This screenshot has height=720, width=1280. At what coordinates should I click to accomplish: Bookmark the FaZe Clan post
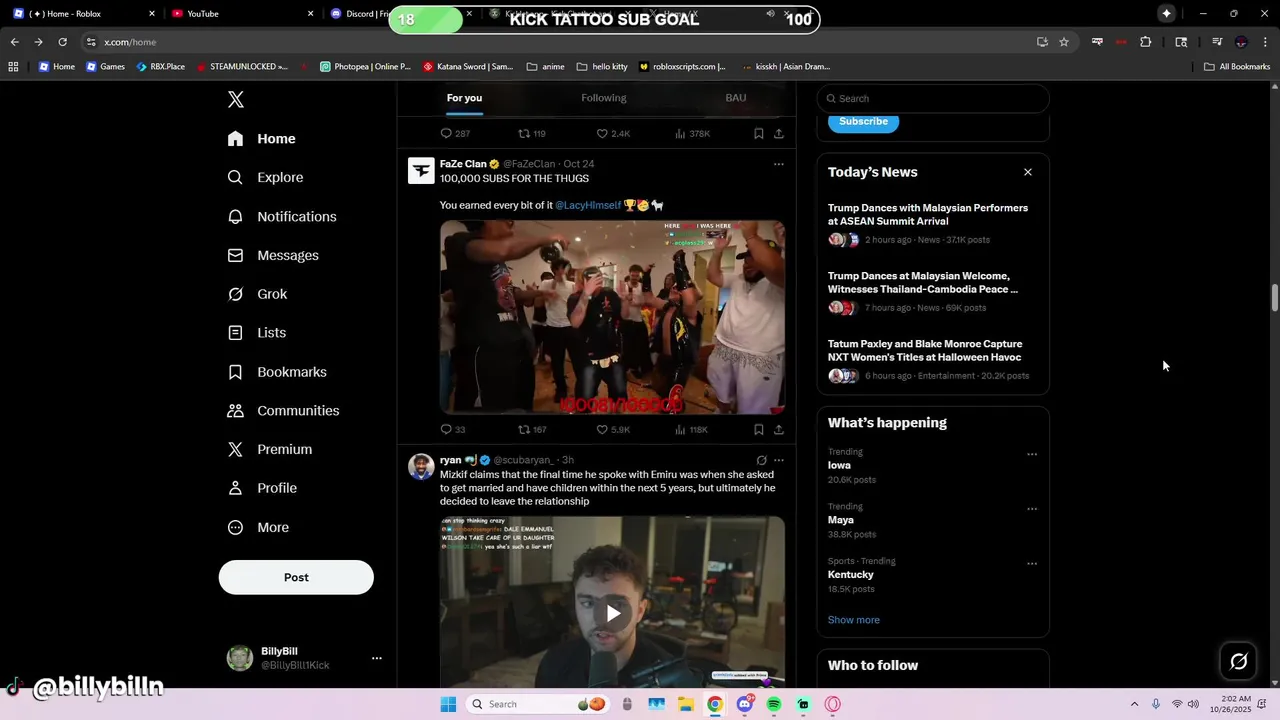[x=759, y=429]
